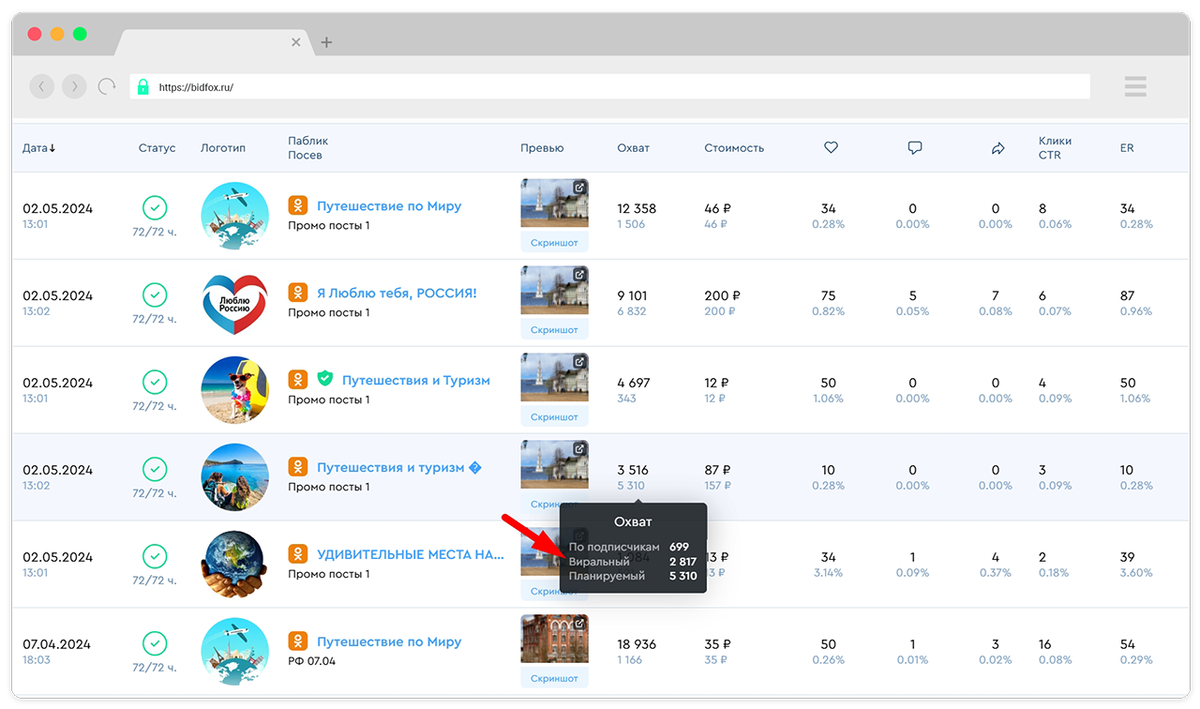Viewport: 1200px width, 709px height.
Task: Click status checkmark in УДИВИТЕЛЬНЫЕ МЕСТА row
Action: (154, 556)
